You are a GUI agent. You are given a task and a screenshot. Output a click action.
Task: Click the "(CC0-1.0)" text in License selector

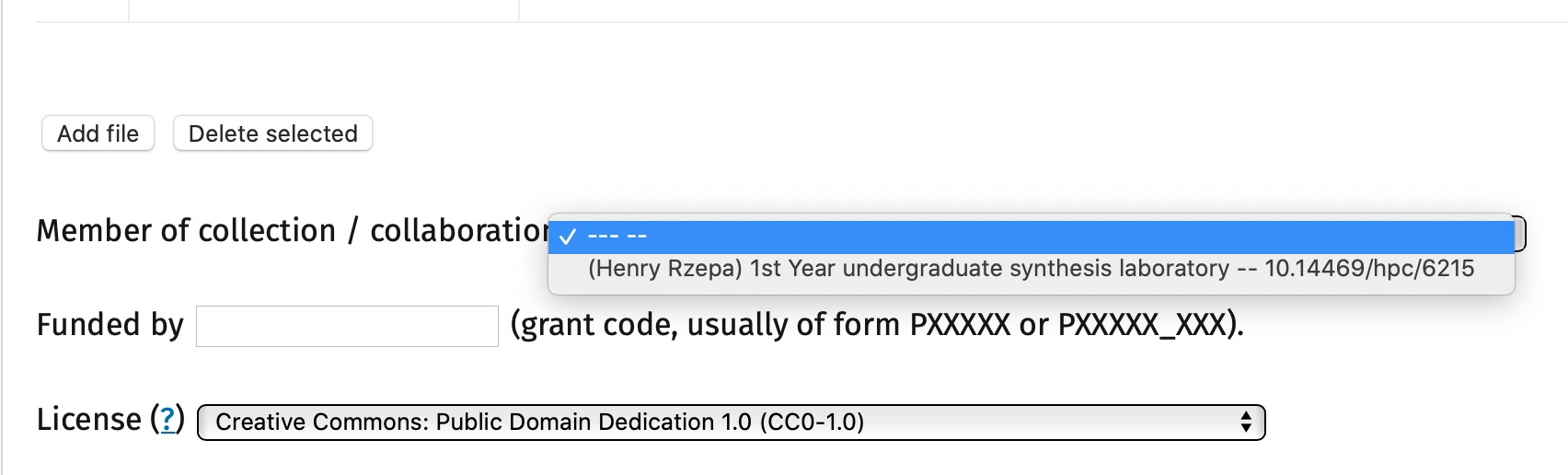pyautogui.click(x=812, y=423)
